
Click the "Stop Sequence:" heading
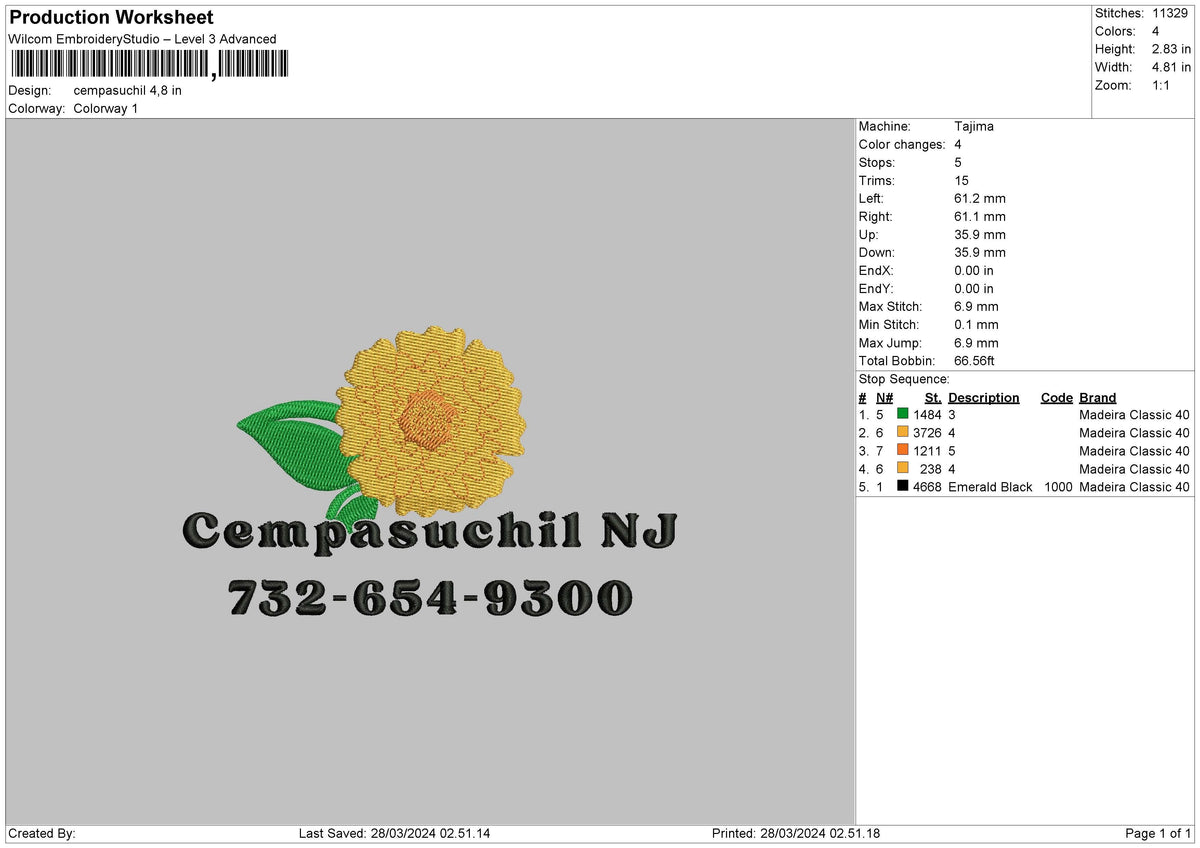pyautogui.click(x=904, y=379)
